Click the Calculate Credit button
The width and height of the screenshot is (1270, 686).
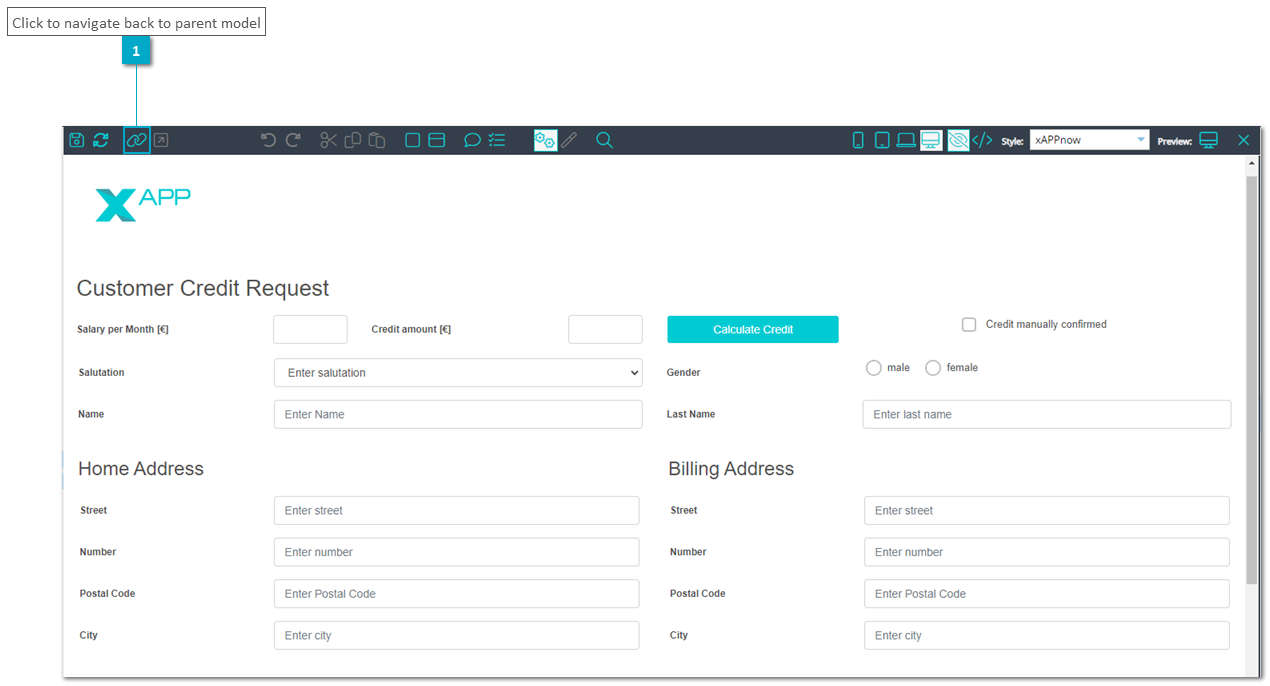point(753,330)
